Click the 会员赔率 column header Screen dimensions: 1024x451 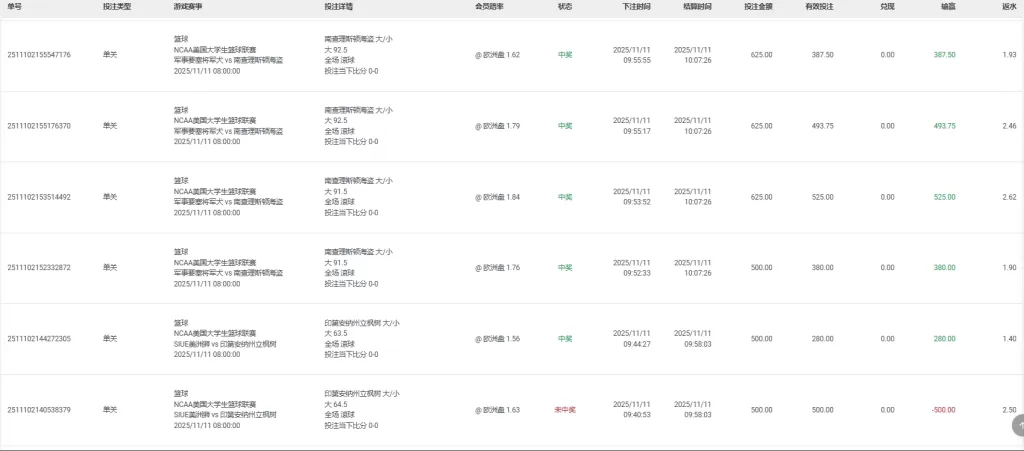489,6
